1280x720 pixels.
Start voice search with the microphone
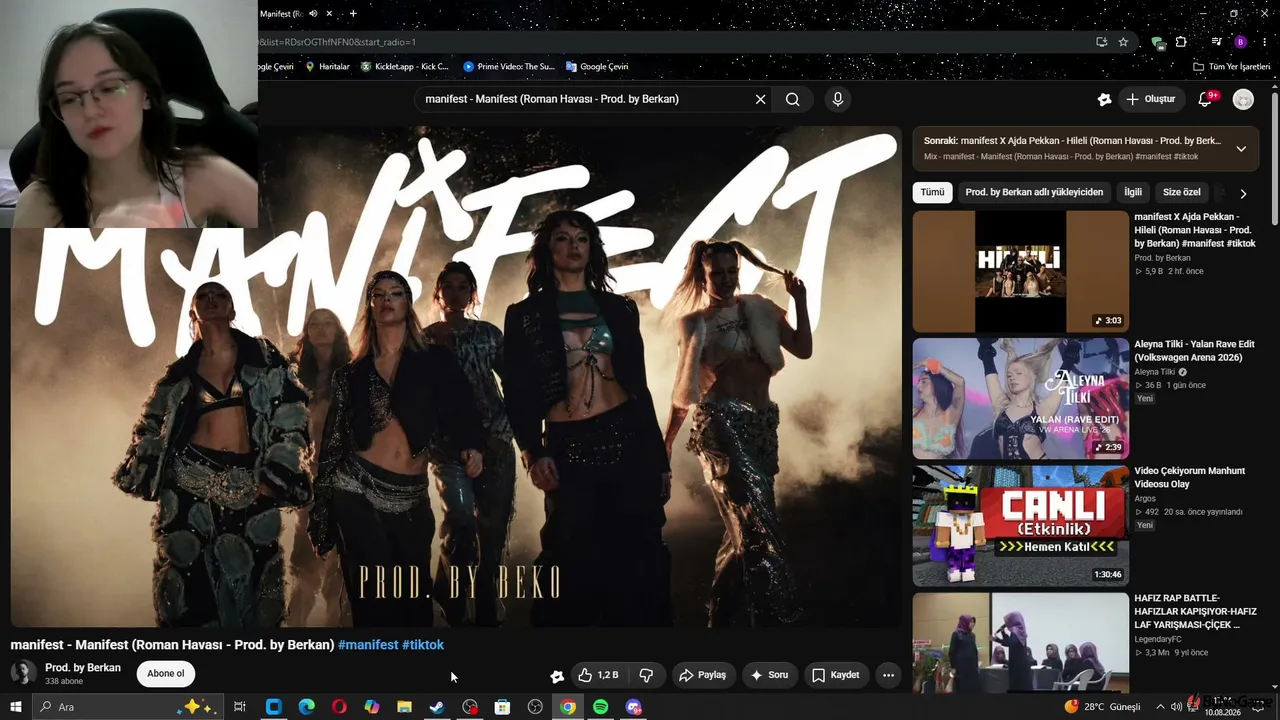click(838, 99)
